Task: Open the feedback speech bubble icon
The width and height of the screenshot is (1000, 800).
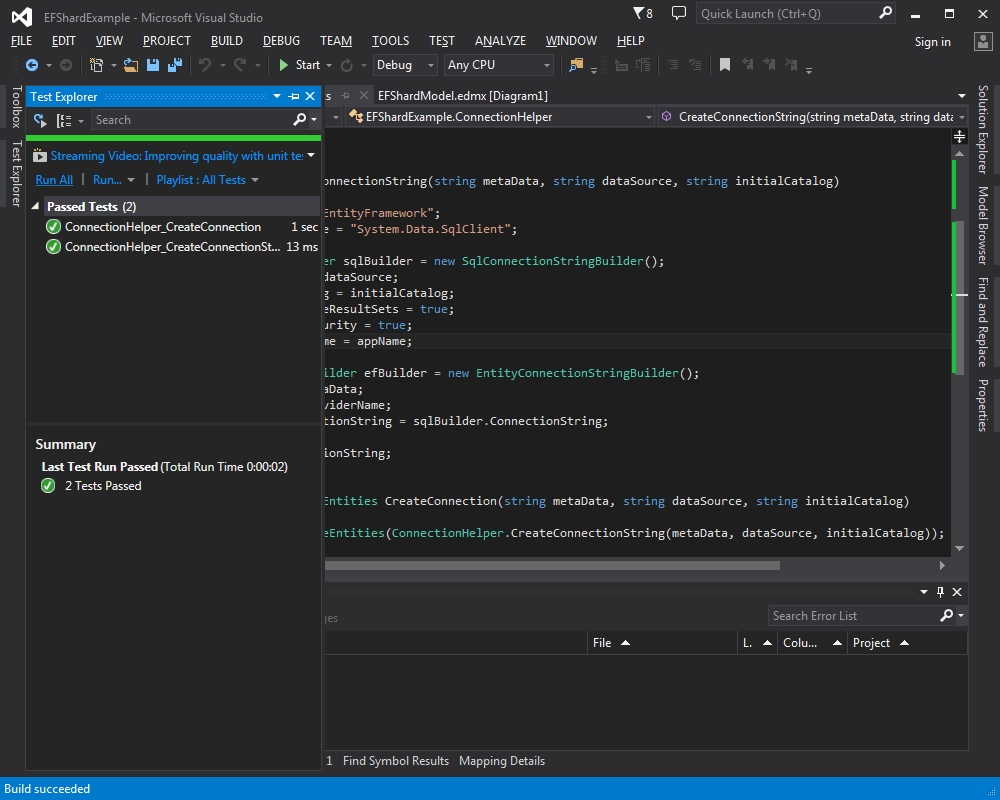Action: coord(679,13)
